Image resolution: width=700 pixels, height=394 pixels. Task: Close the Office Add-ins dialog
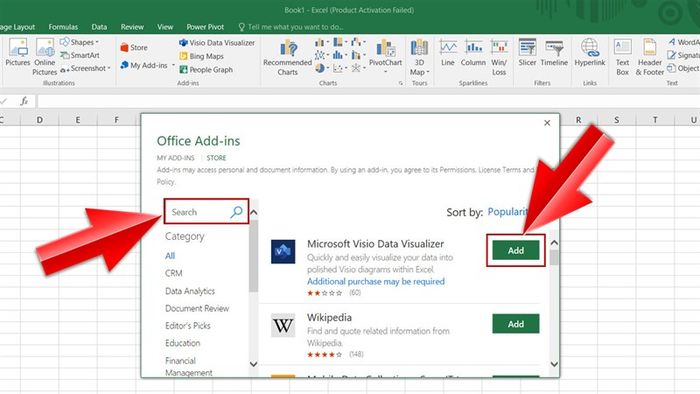547,123
